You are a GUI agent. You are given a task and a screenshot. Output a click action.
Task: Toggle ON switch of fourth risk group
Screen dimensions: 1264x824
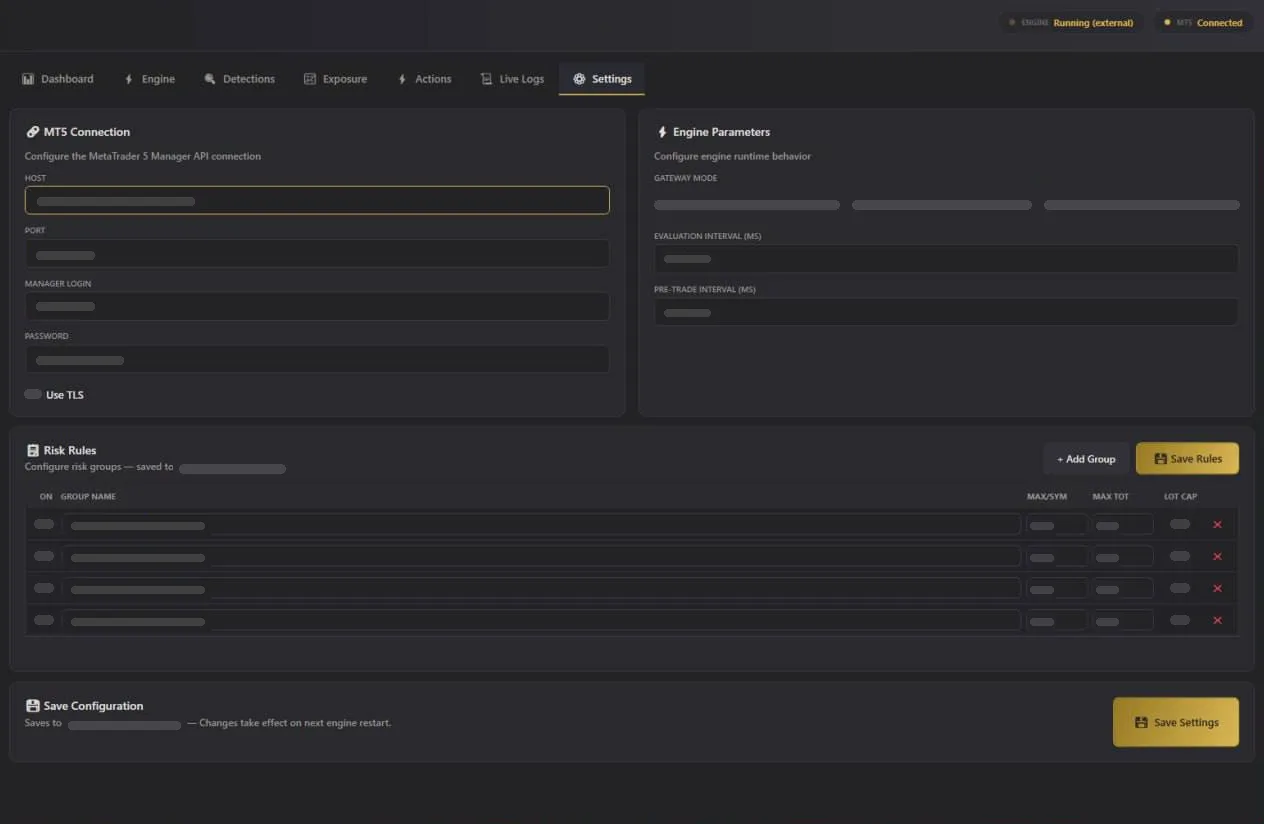(x=44, y=620)
